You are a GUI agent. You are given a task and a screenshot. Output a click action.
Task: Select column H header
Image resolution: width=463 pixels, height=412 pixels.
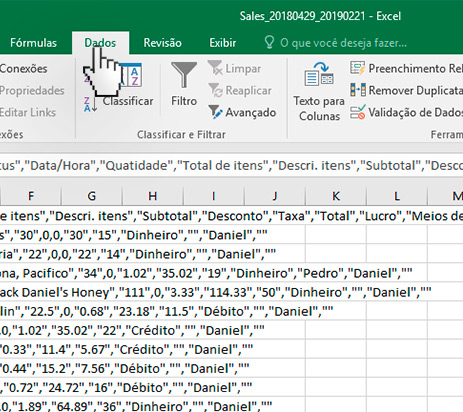[x=153, y=196]
